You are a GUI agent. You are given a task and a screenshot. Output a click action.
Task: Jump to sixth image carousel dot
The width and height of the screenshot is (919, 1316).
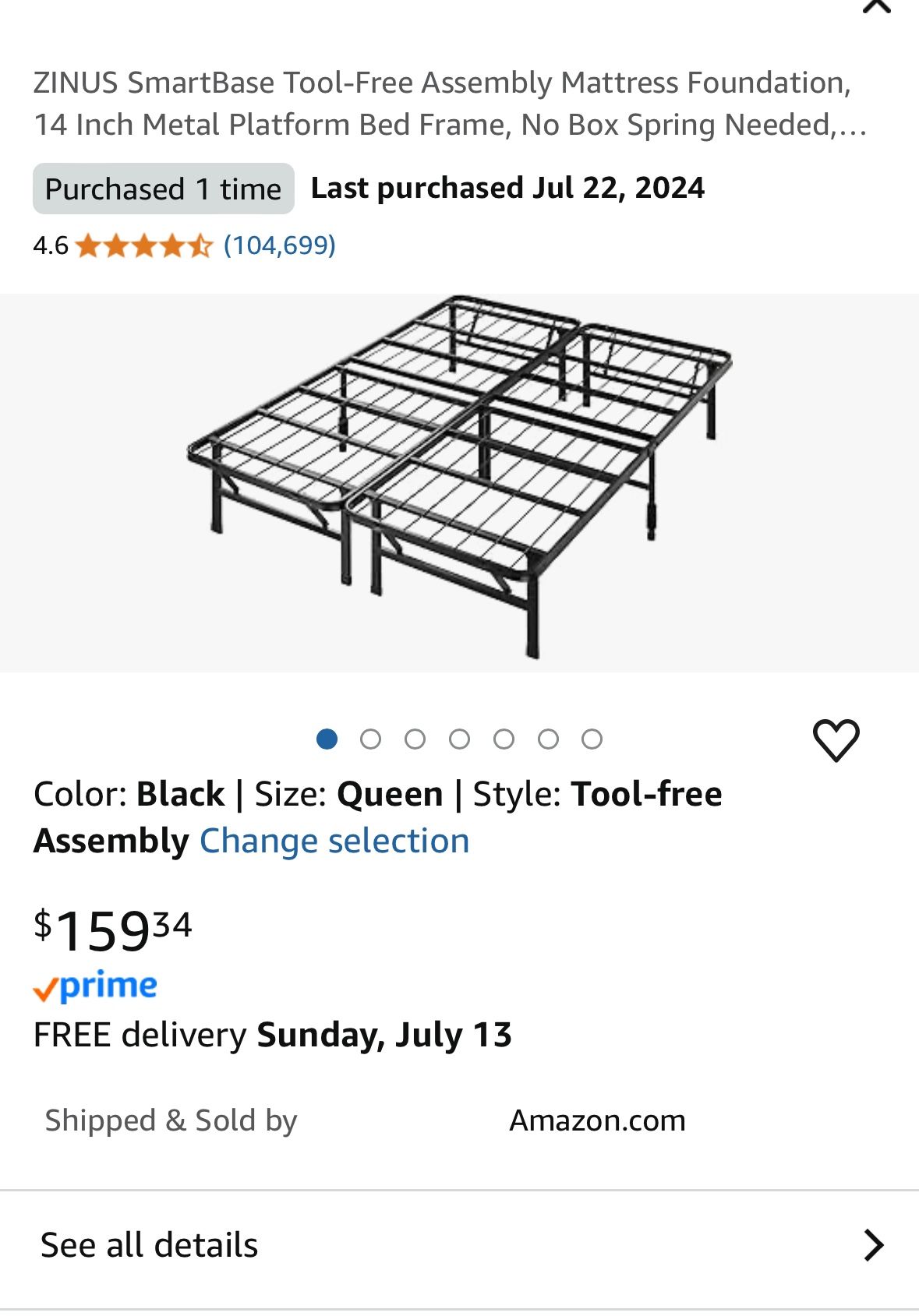[548, 739]
